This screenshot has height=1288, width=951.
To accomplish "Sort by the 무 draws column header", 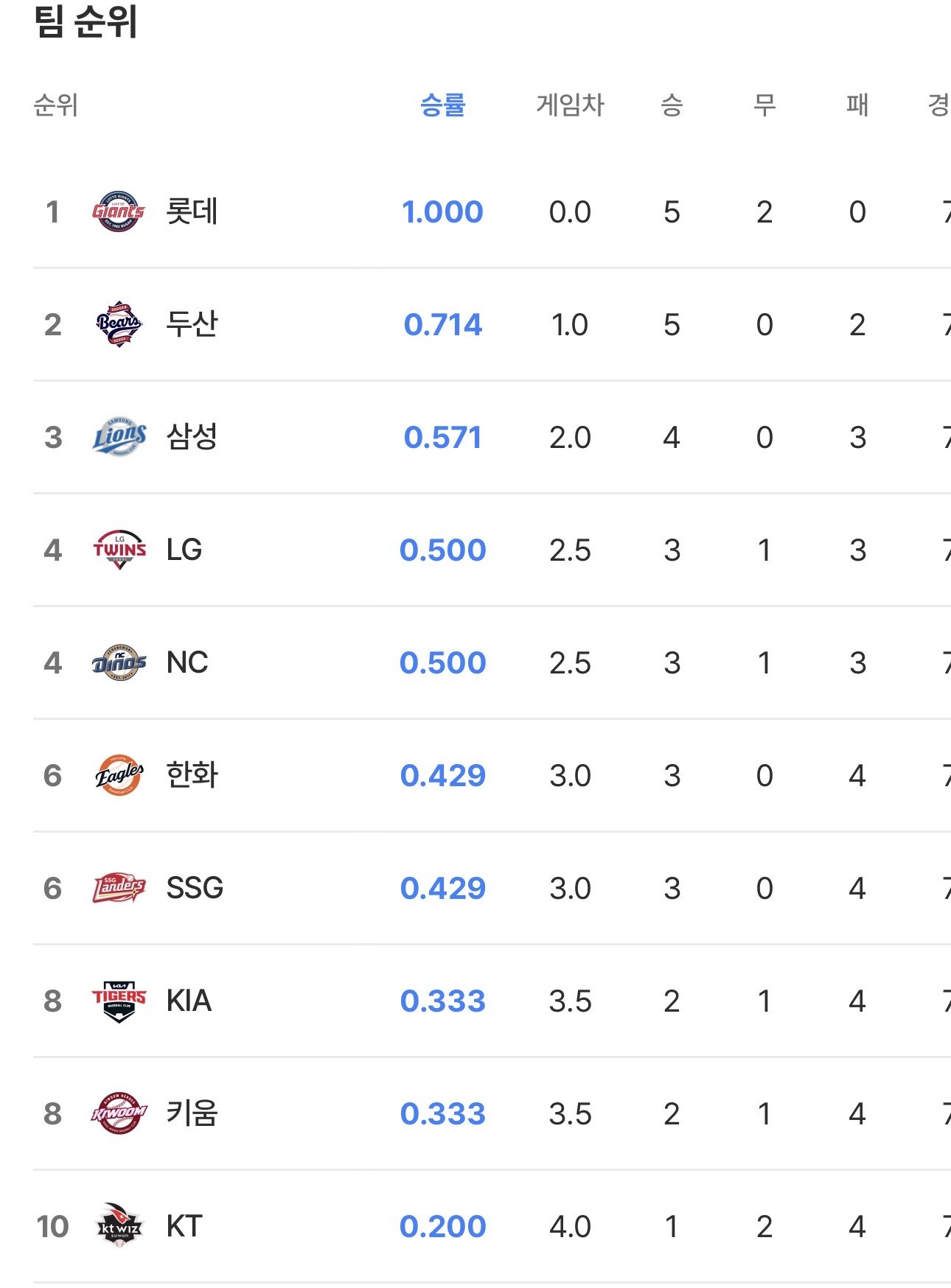I will (764, 105).
